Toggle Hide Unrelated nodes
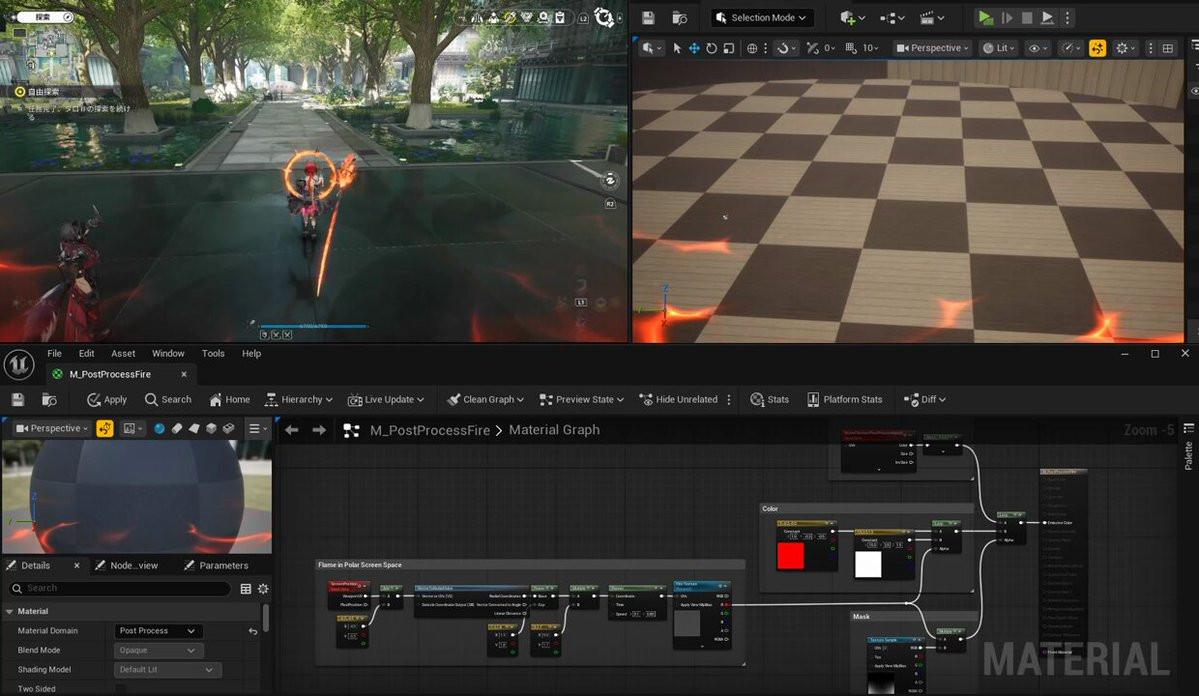Screen dimensions: 1199x696 [x=678, y=399]
